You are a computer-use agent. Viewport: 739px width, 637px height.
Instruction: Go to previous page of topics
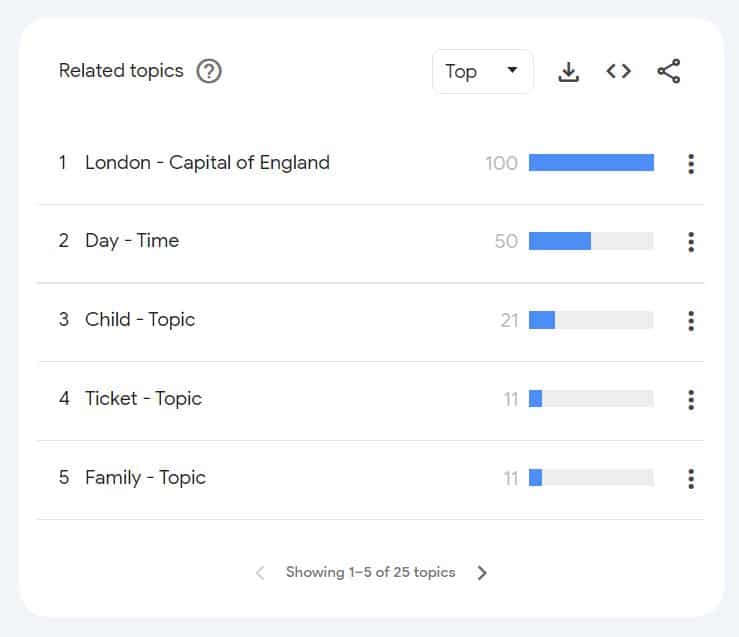pos(260,573)
